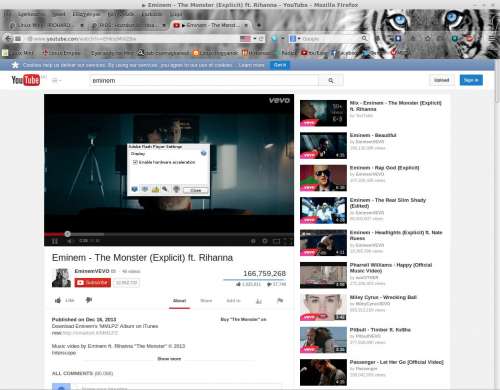Click the vevo logo on the video
The width and height of the screenshot is (500, 390).
[x=279, y=100]
